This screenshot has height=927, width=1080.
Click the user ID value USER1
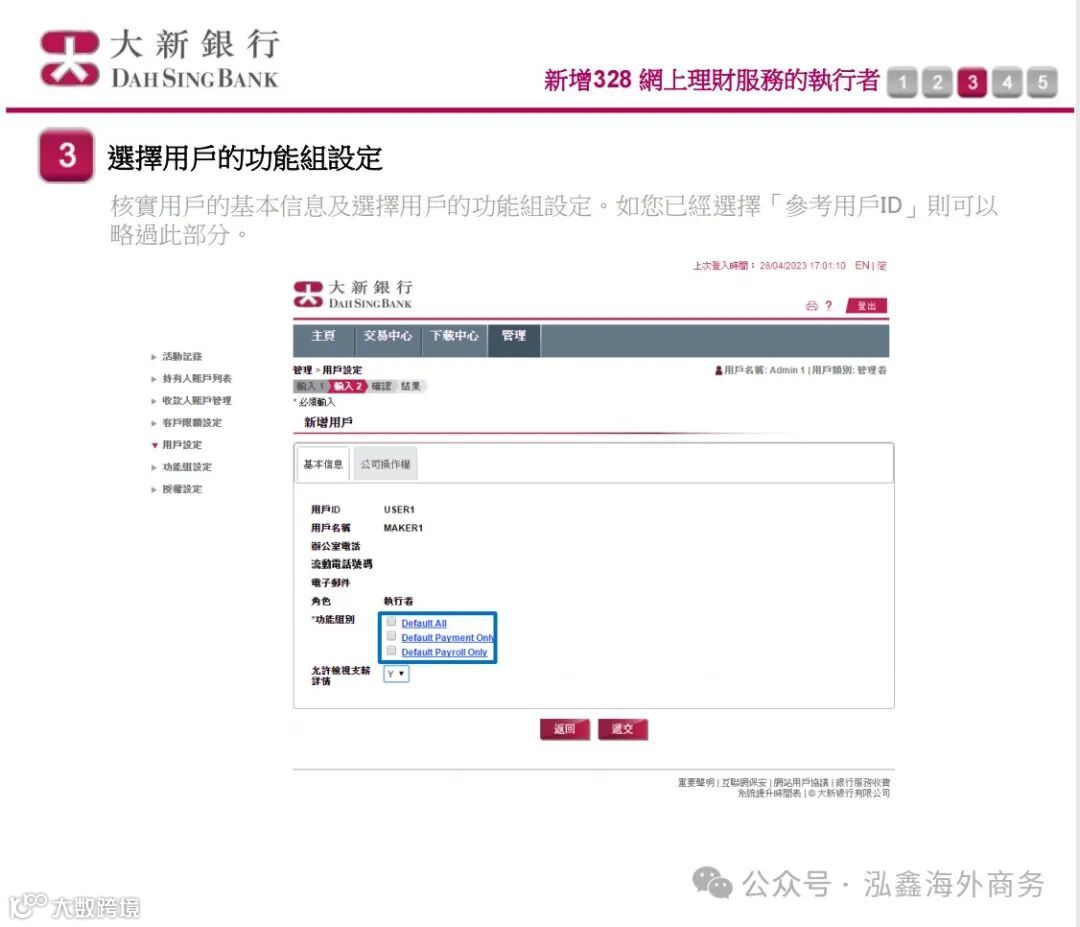tap(399, 510)
